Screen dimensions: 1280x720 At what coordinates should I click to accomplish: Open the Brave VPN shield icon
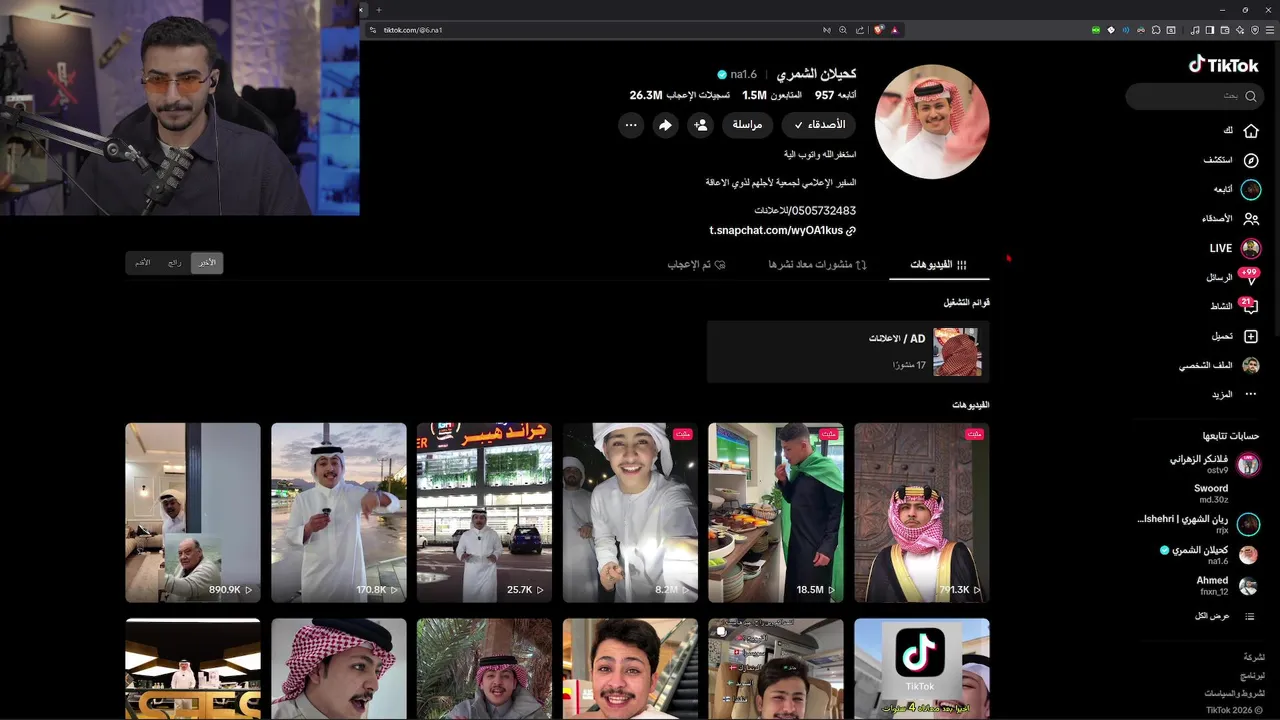pyautogui.click(x=1255, y=30)
